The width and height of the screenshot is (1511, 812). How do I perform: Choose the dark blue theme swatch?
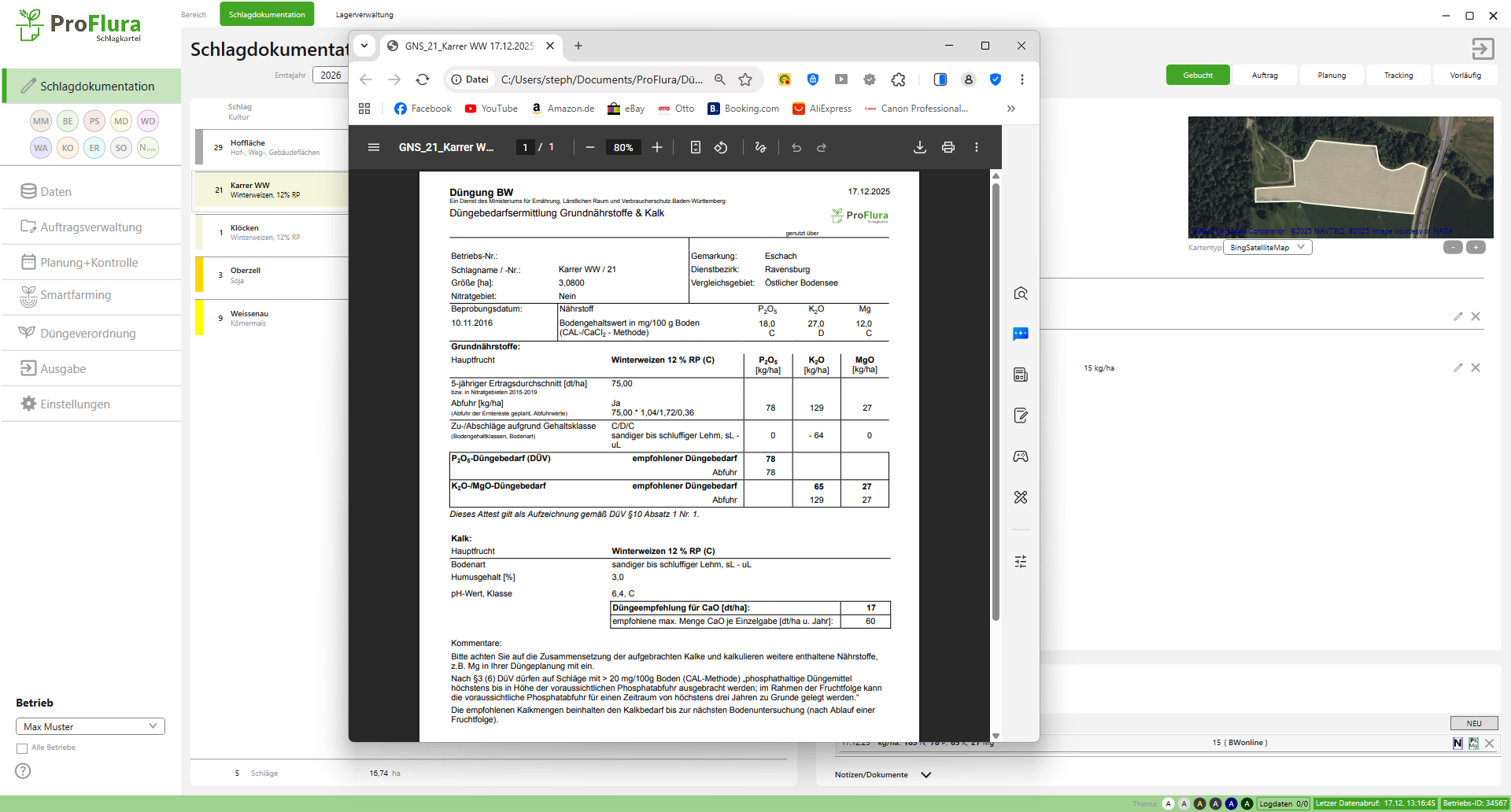tap(1231, 803)
